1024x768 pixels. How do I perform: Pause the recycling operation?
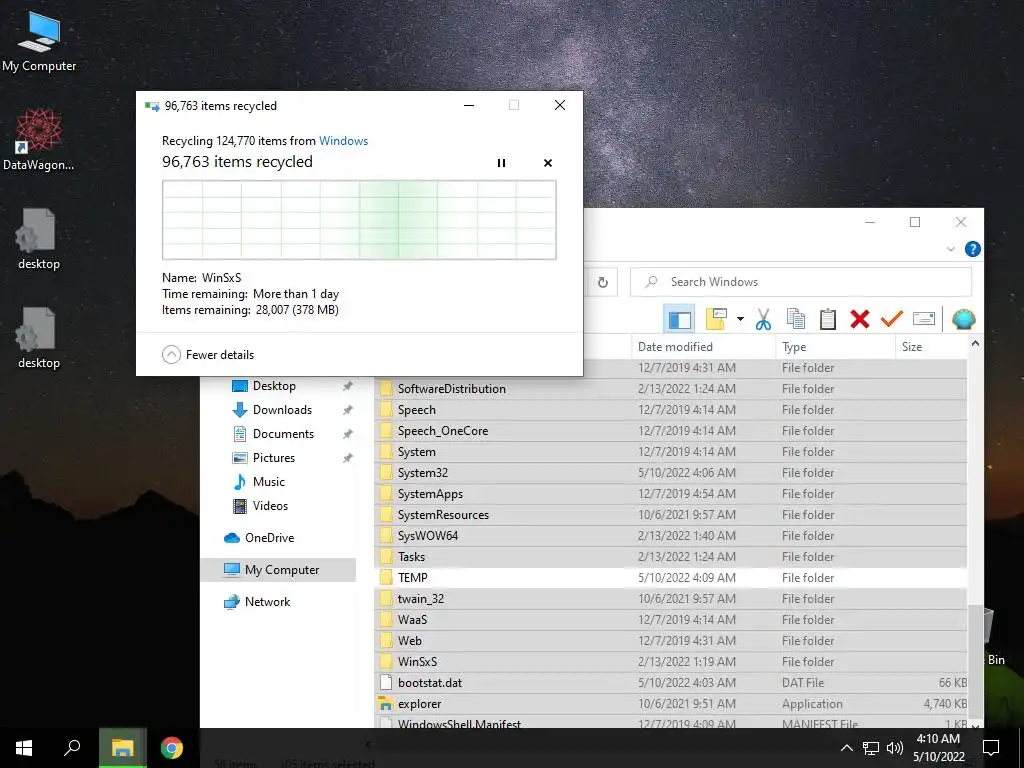pos(501,163)
